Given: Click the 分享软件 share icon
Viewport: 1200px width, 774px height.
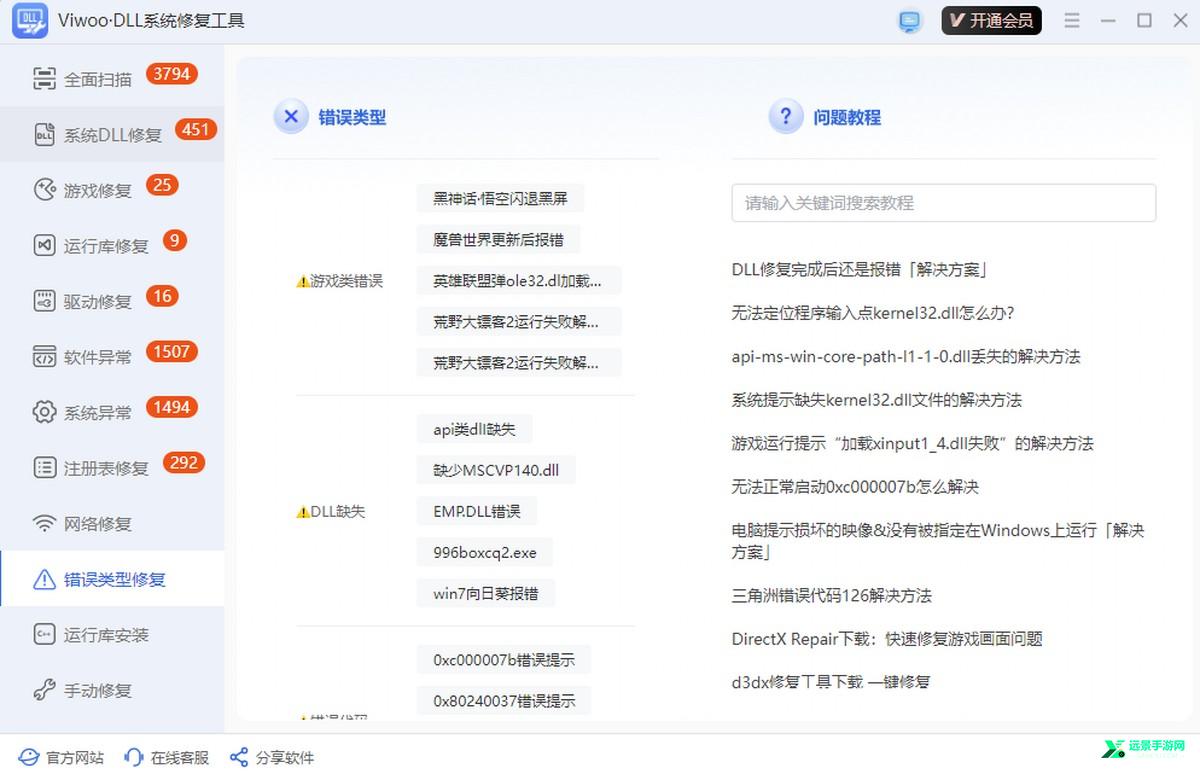Looking at the screenshot, I should click(238, 757).
